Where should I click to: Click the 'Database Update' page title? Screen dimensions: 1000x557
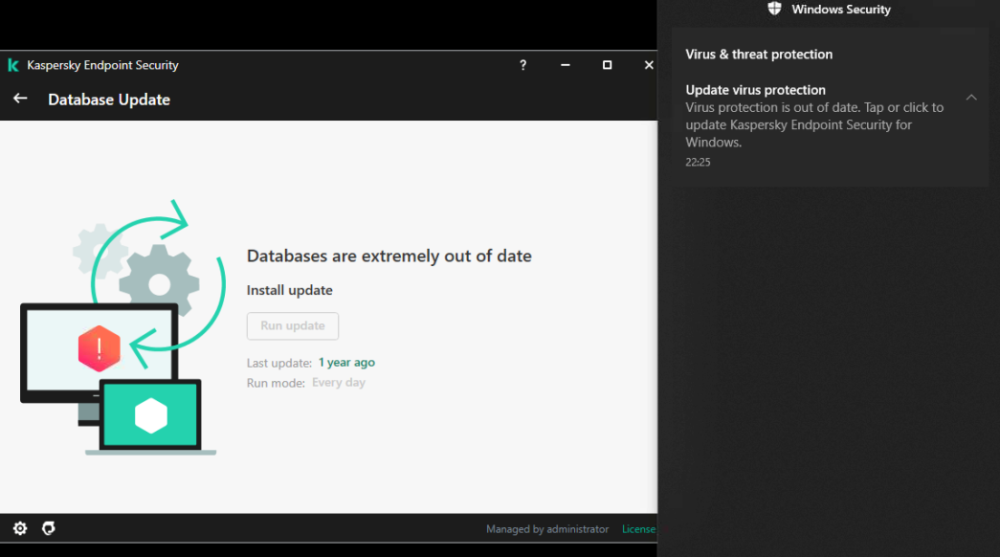click(109, 100)
